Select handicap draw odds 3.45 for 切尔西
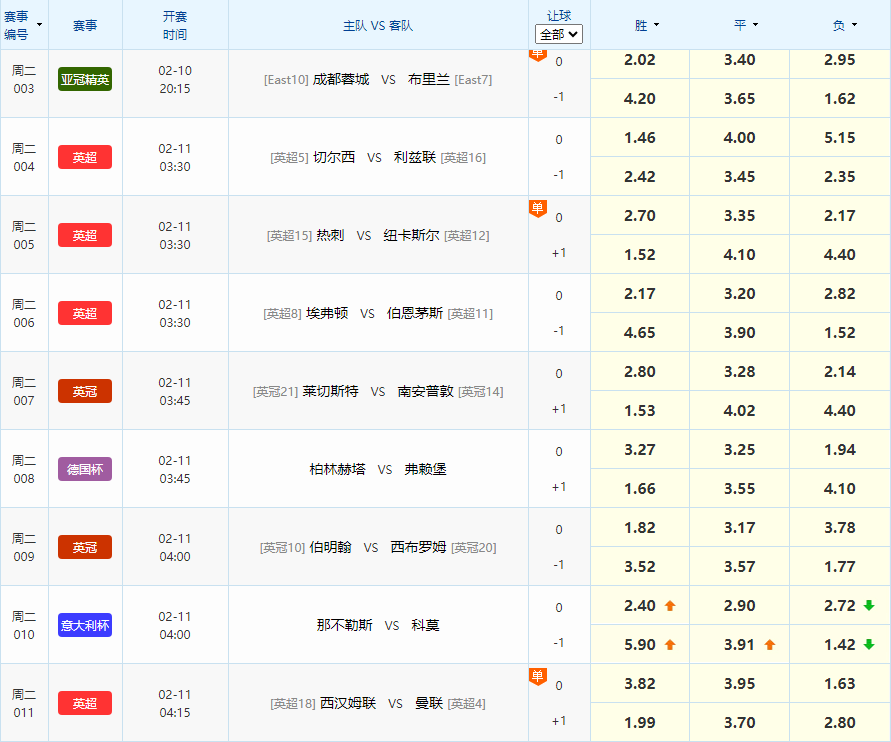The height and width of the screenshot is (742, 891). click(x=739, y=177)
